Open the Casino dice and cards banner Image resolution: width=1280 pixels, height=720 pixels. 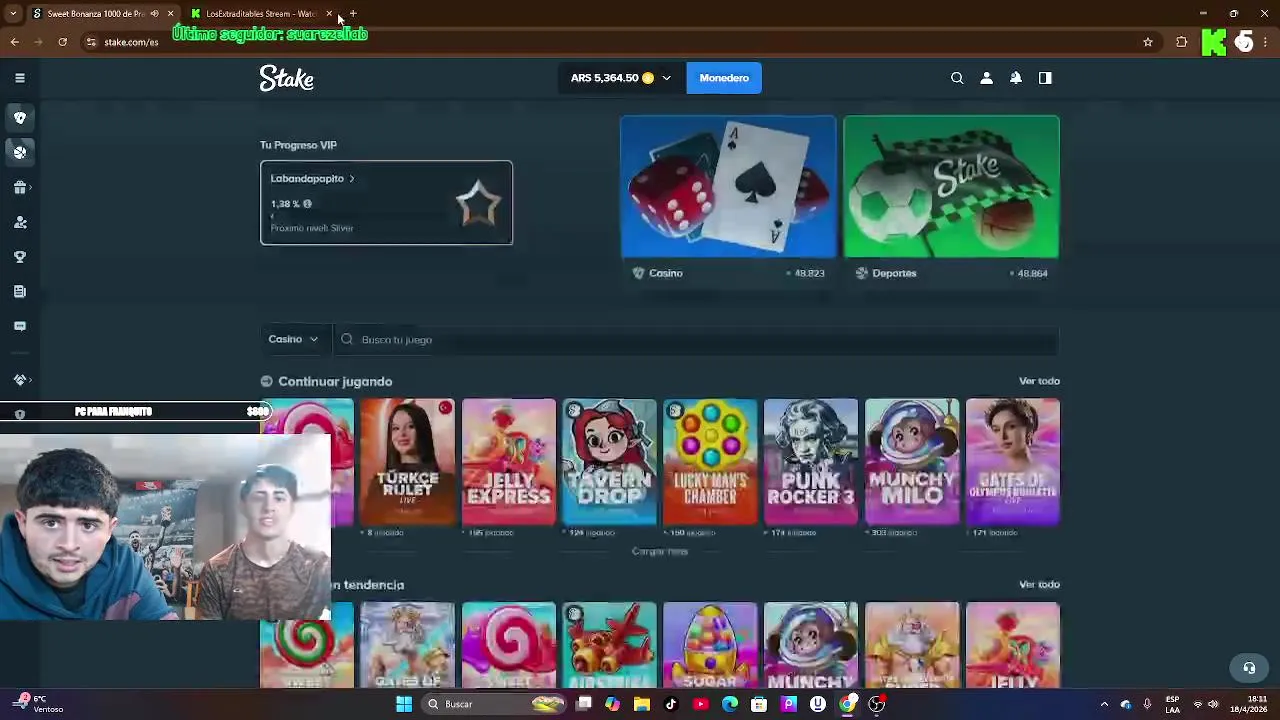click(728, 187)
